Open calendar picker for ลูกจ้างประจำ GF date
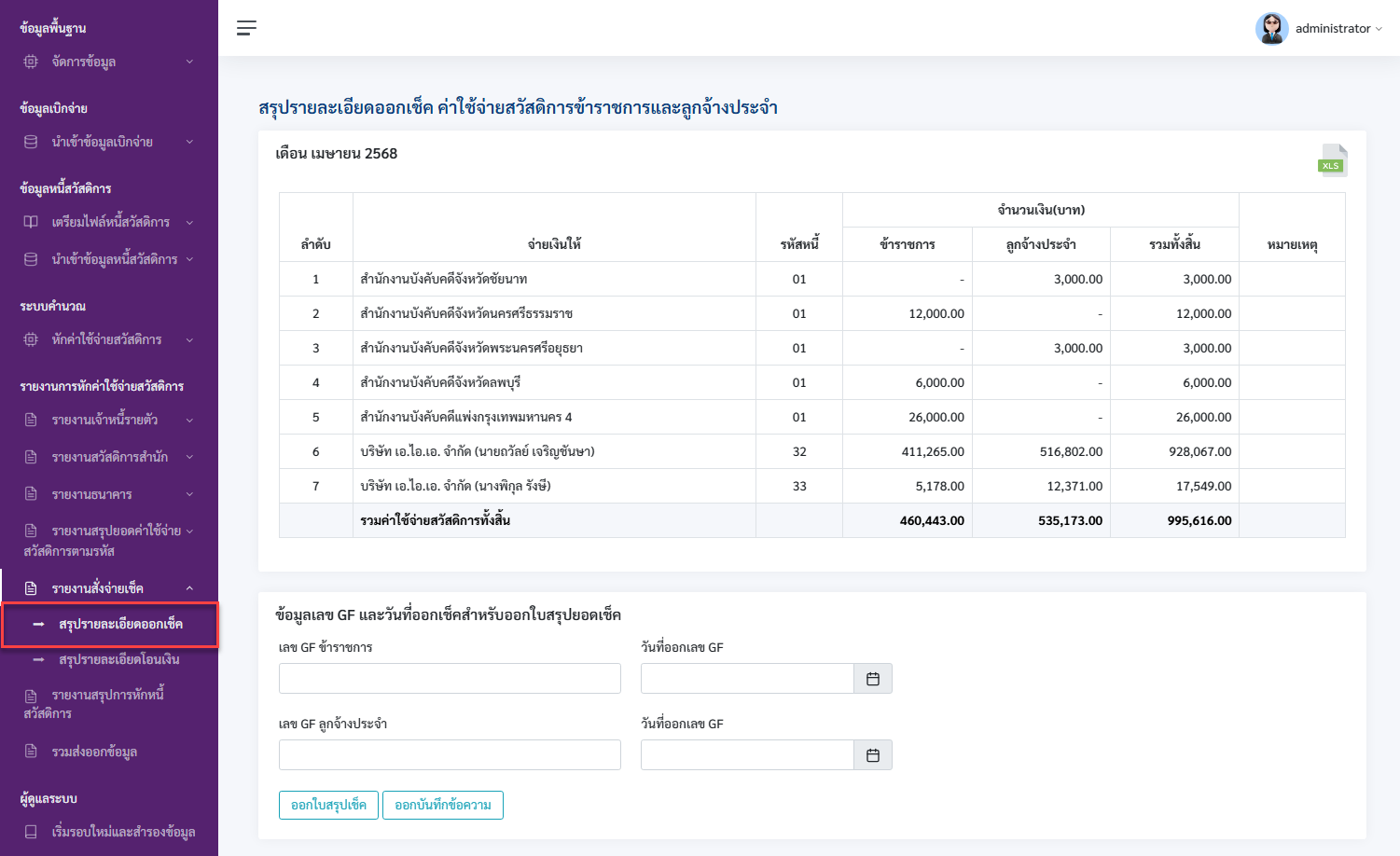1400x856 pixels. pyautogui.click(x=873, y=755)
